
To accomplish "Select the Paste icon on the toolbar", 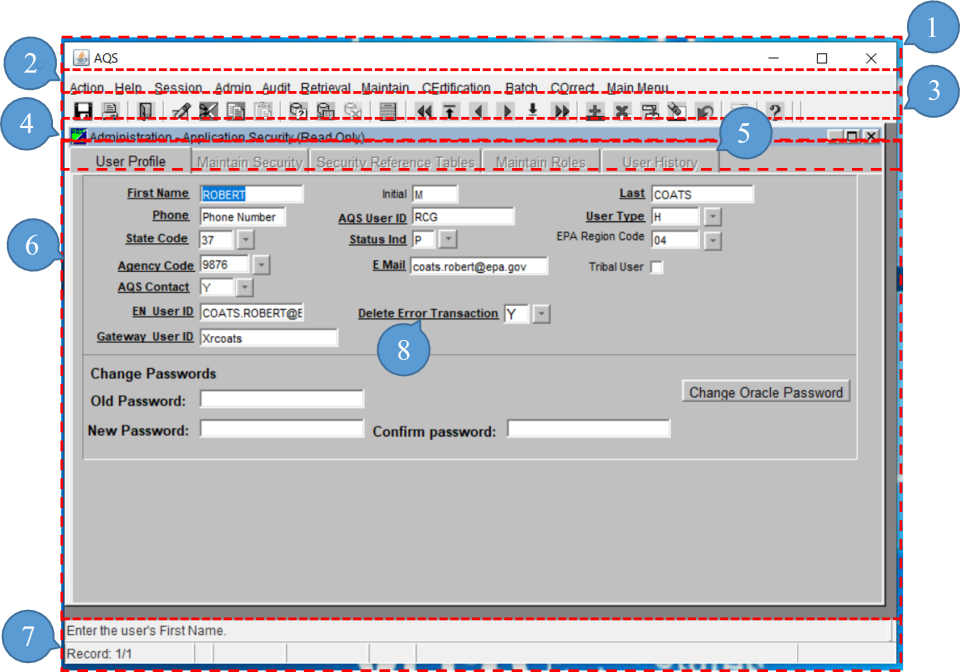I will [264, 110].
